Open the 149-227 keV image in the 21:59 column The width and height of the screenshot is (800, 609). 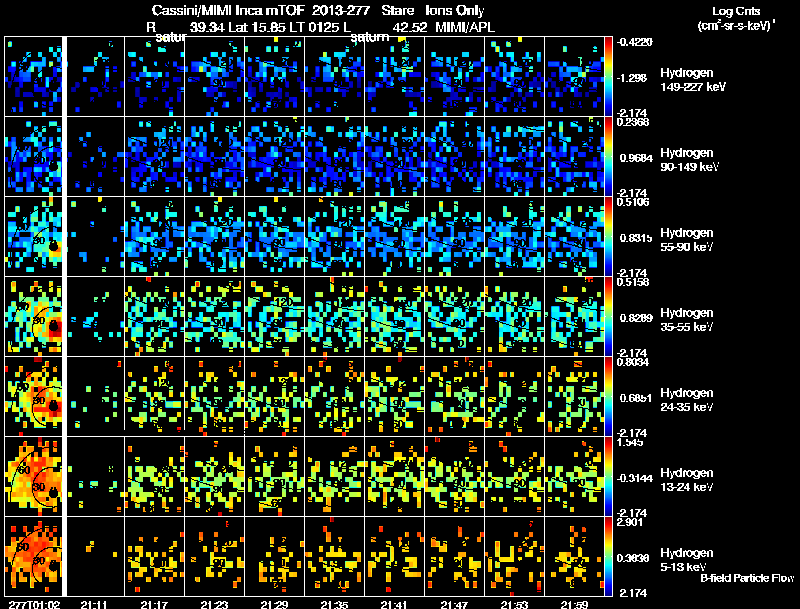(574, 77)
